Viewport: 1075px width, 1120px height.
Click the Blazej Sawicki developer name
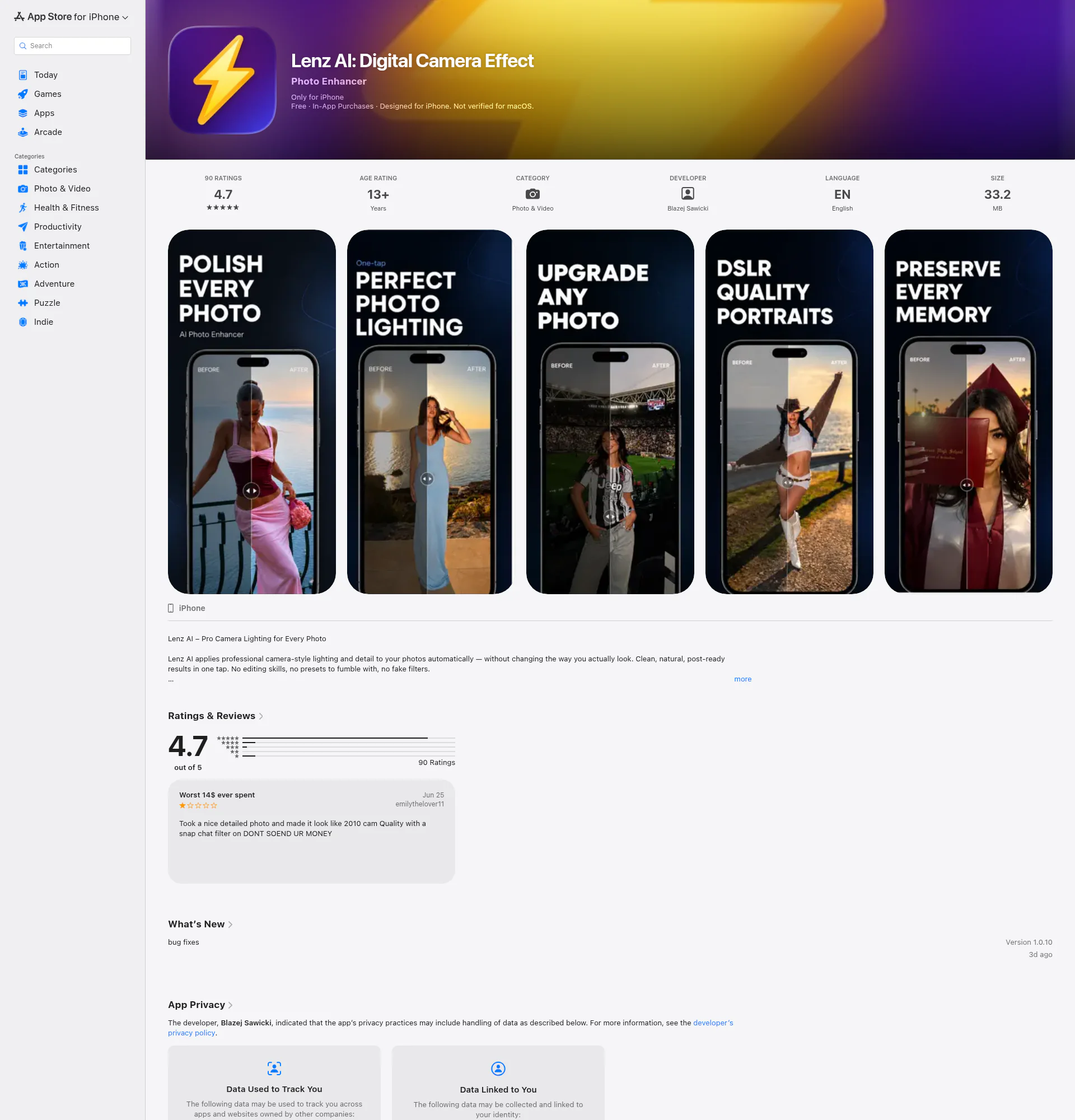[688, 208]
